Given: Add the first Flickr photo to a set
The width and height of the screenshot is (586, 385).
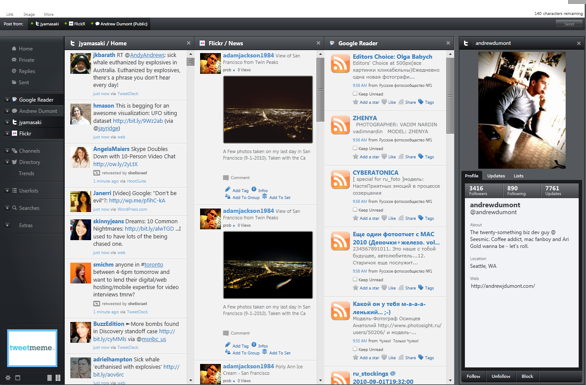Looking at the screenshot, I should click(x=276, y=197).
